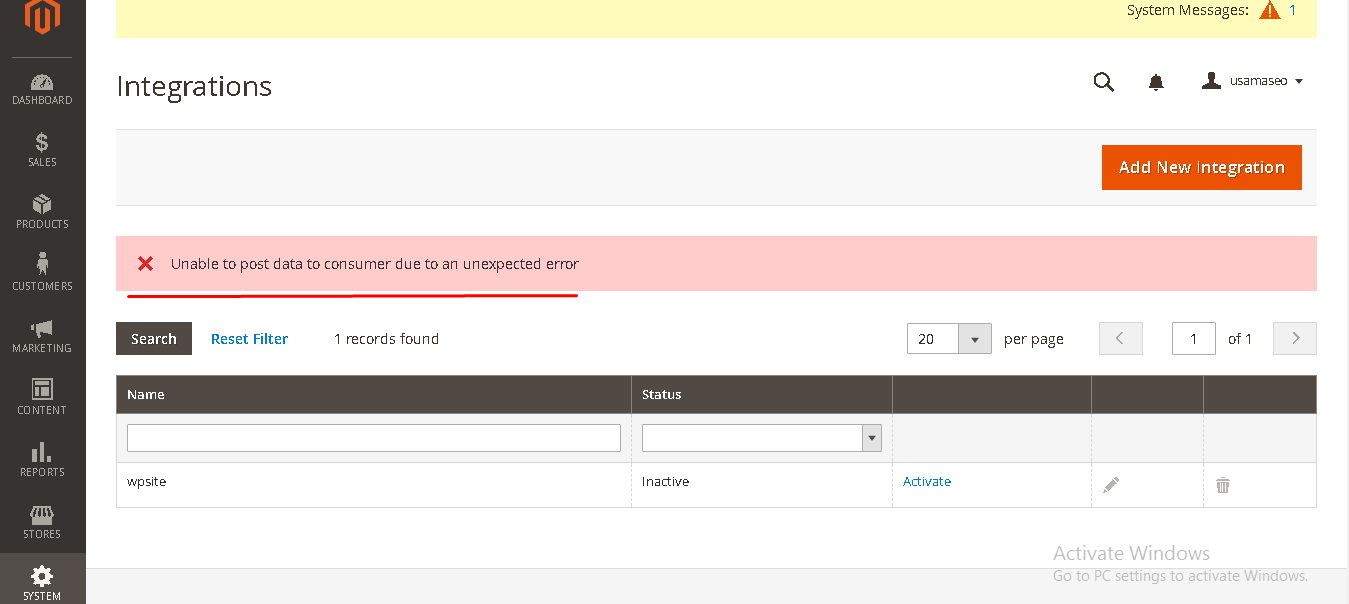Open the Customers sidebar menu

click(x=42, y=273)
